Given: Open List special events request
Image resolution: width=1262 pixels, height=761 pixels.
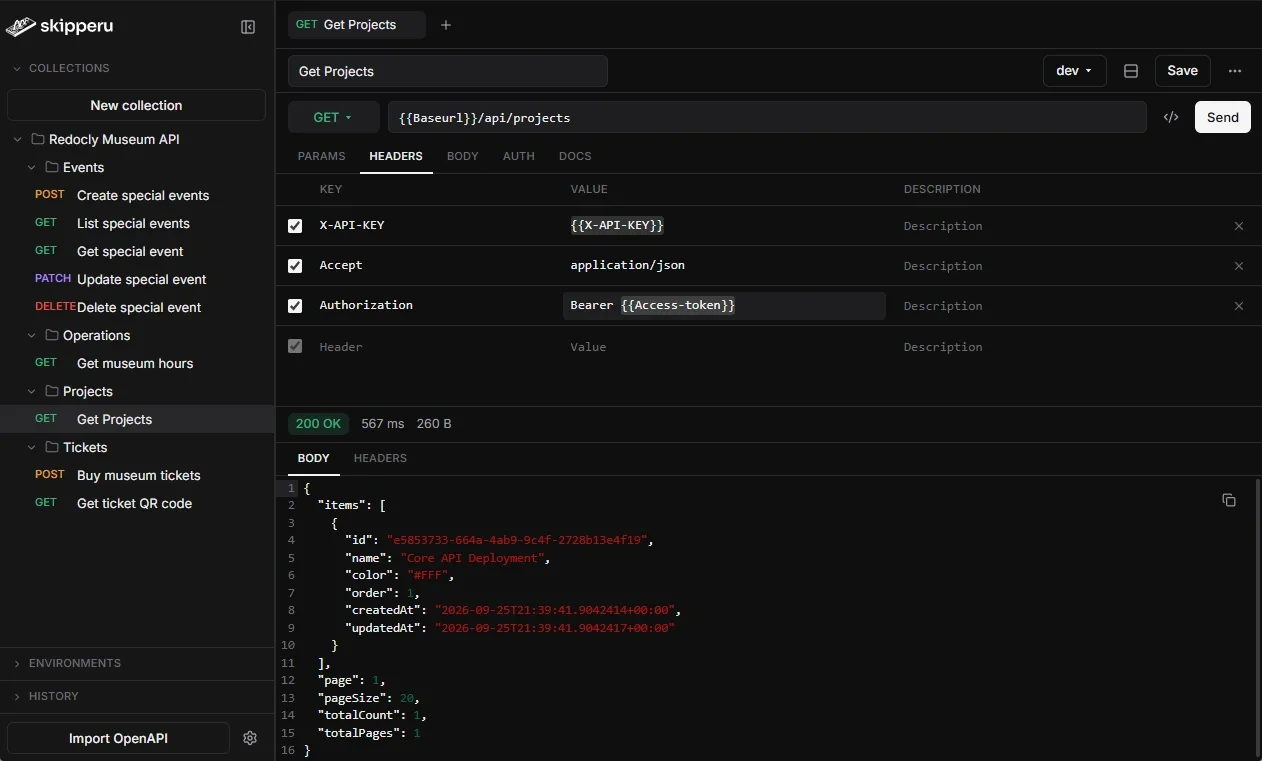Looking at the screenshot, I should pos(137,223).
